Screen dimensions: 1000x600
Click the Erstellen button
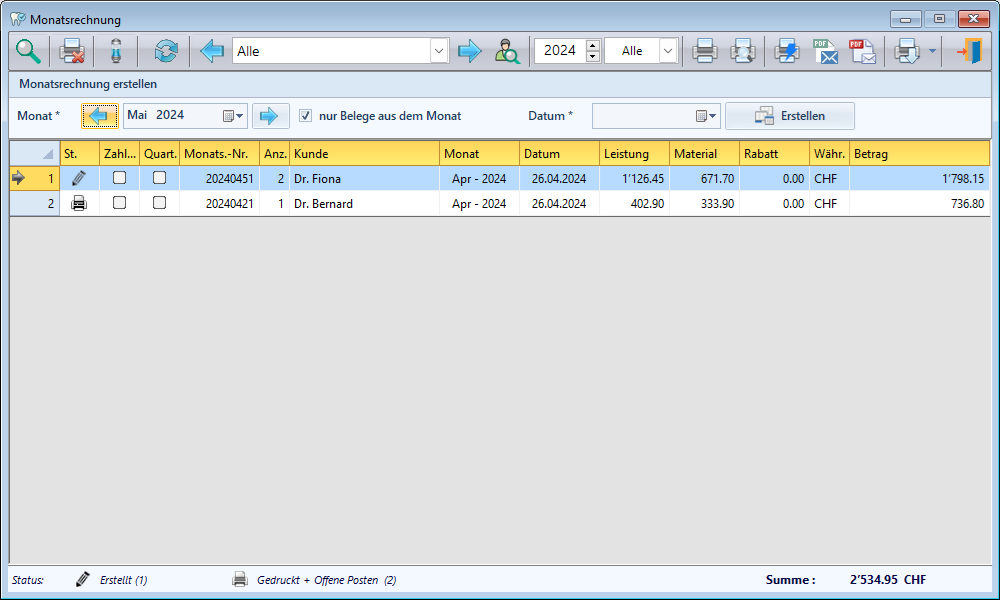click(790, 116)
